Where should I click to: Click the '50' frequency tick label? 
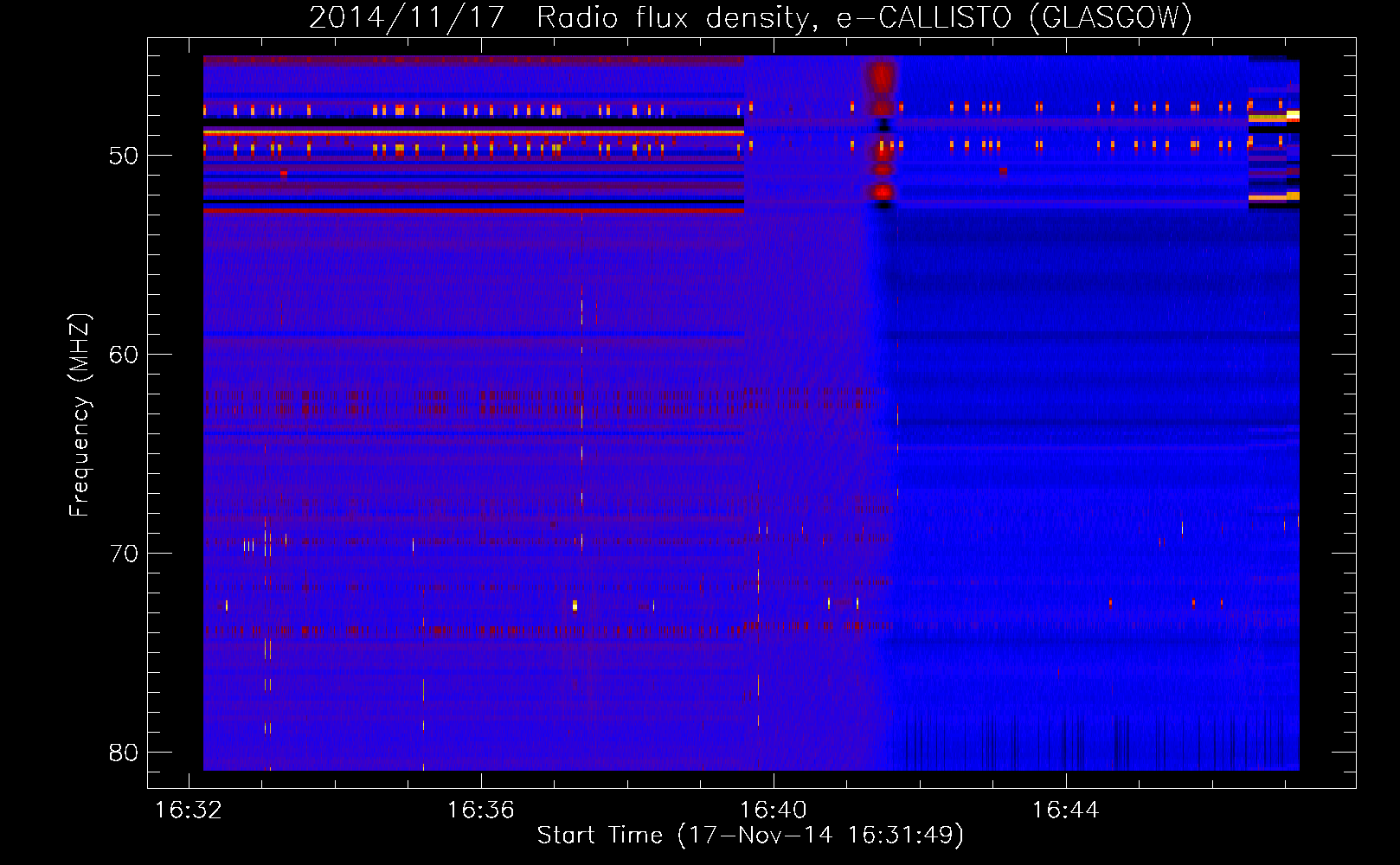point(124,156)
